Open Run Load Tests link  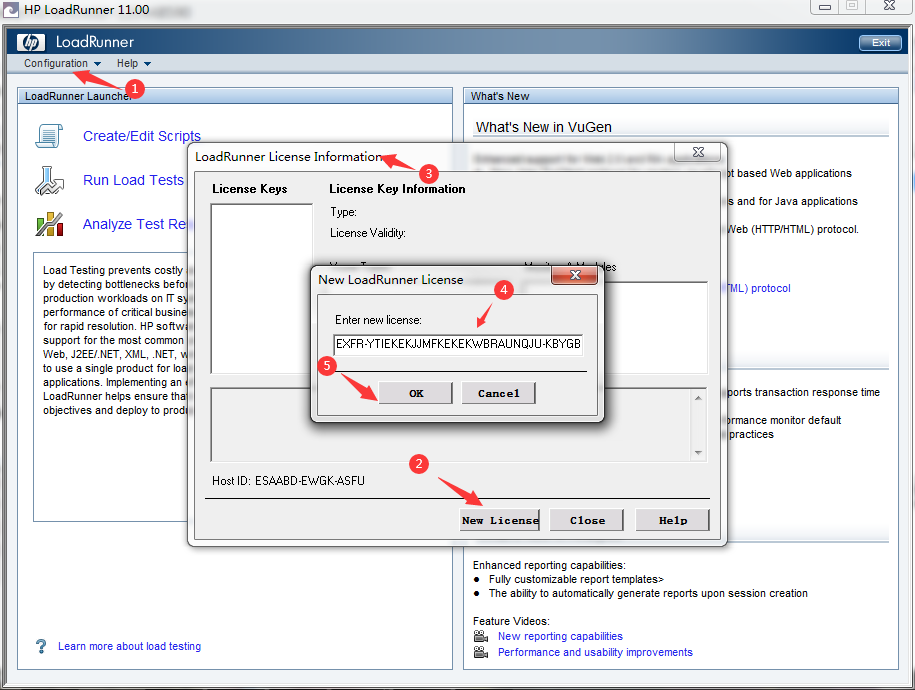tap(133, 180)
